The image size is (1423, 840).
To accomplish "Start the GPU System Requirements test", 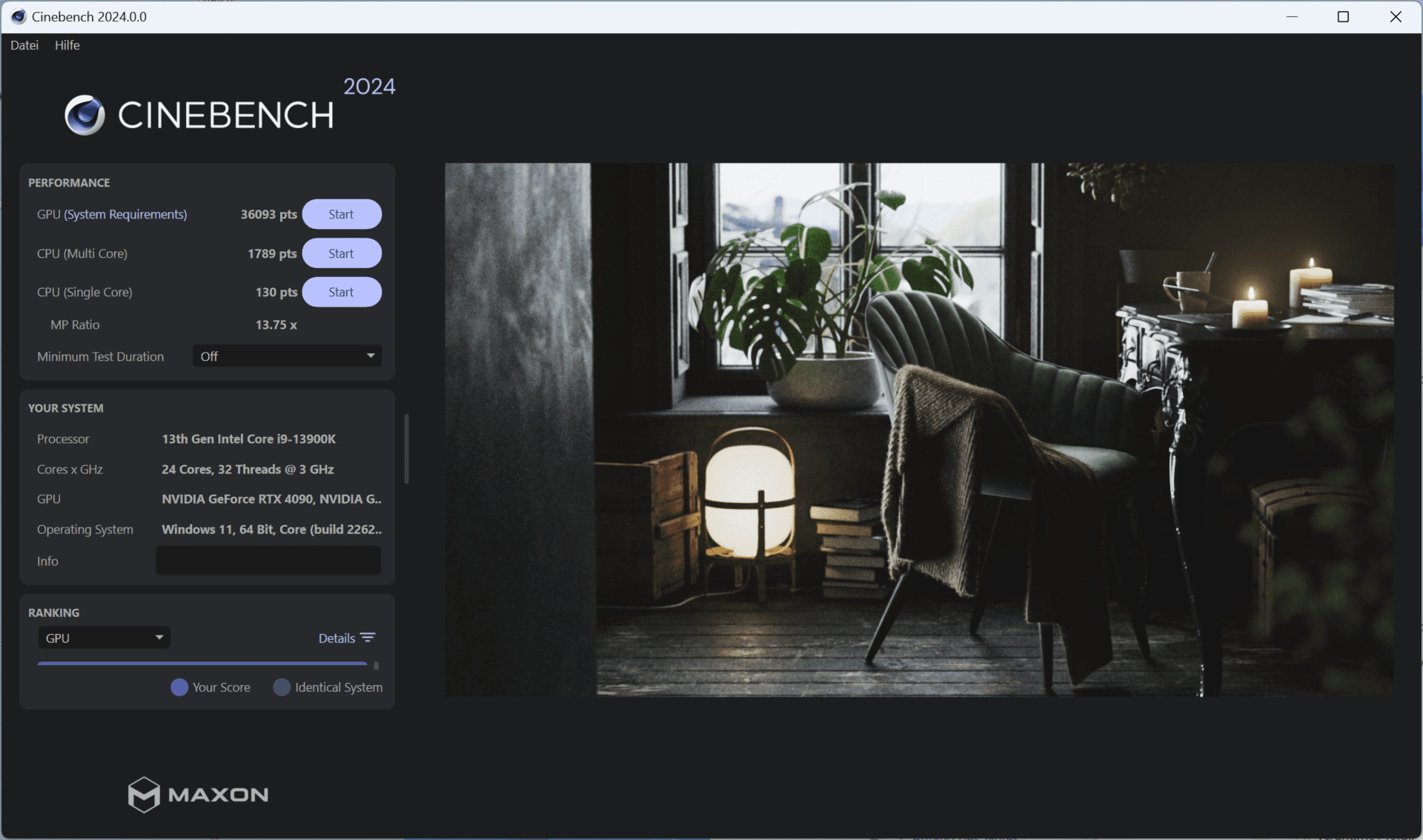I will click(340, 214).
